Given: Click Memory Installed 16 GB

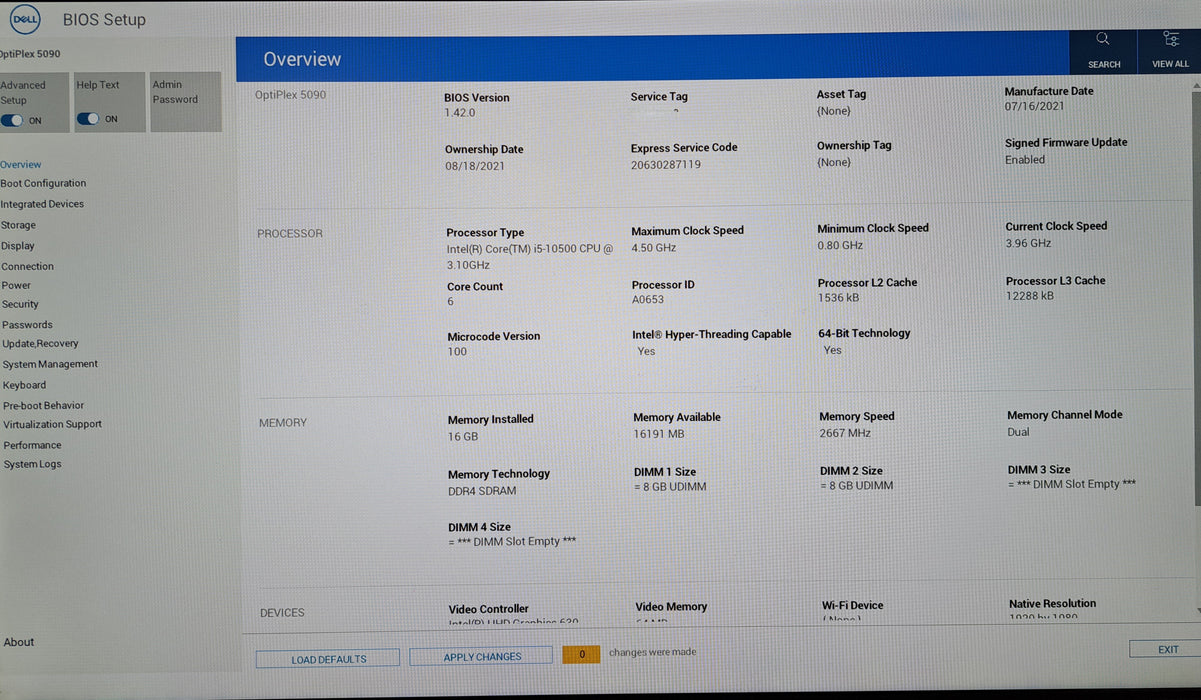Looking at the screenshot, I should pos(463,437).
